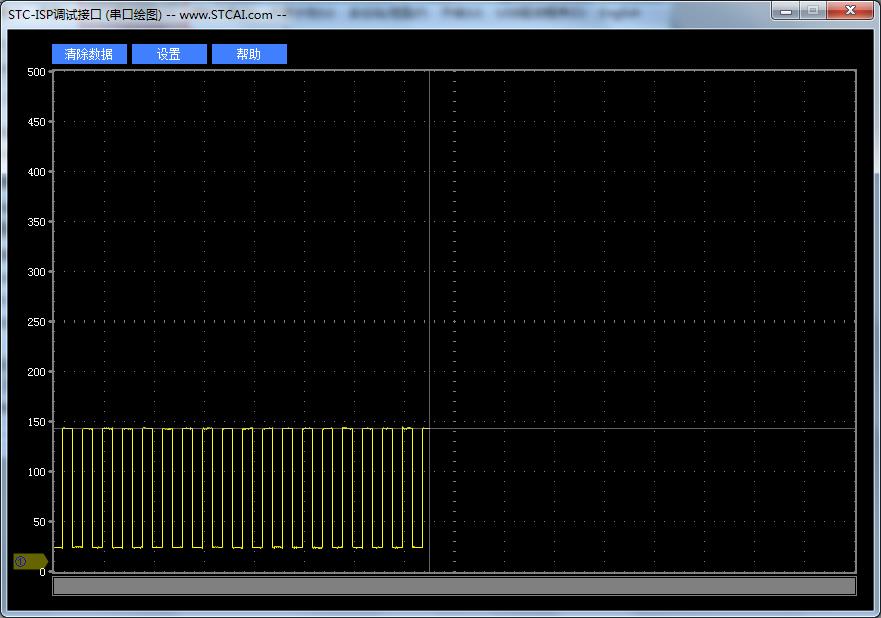Minimize the STC-ISP debug window

click(785, 11)
